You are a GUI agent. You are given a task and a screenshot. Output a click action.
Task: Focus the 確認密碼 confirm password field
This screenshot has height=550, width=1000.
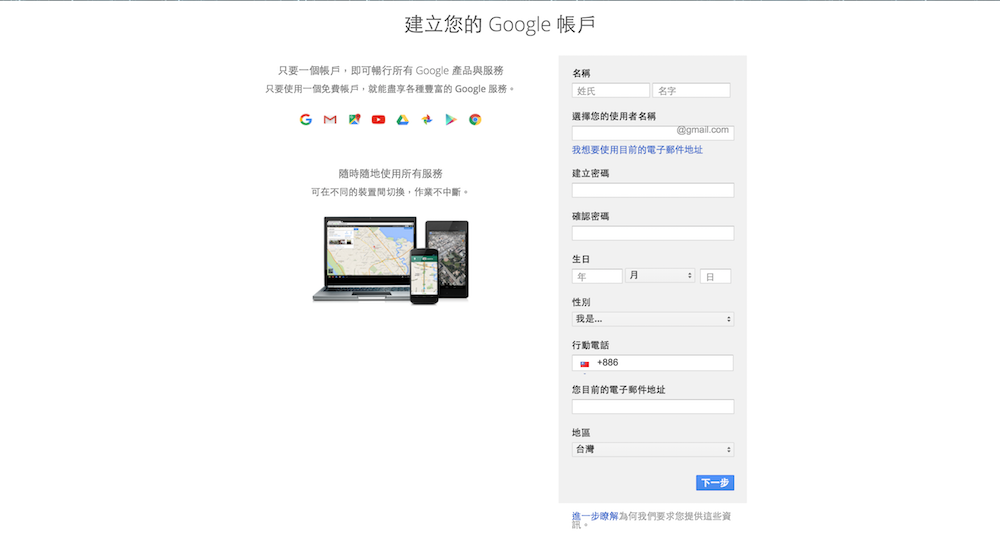[x=653, y=233]
